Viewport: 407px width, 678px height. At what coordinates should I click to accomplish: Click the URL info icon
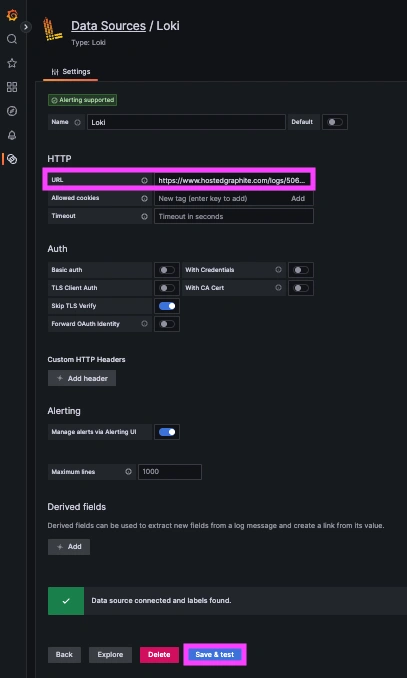click(144, 180)
